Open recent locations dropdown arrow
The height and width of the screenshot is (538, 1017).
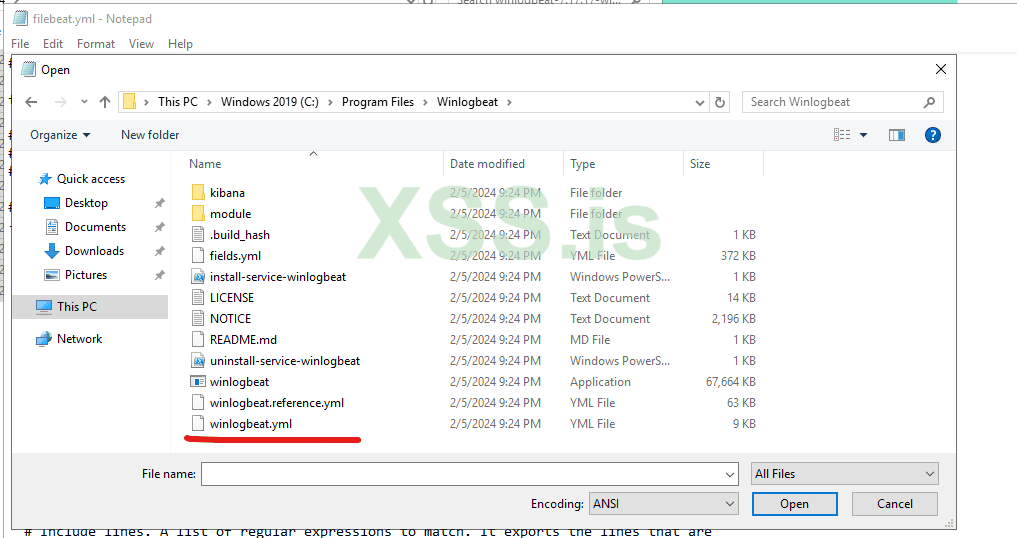[x=84, y=102]
